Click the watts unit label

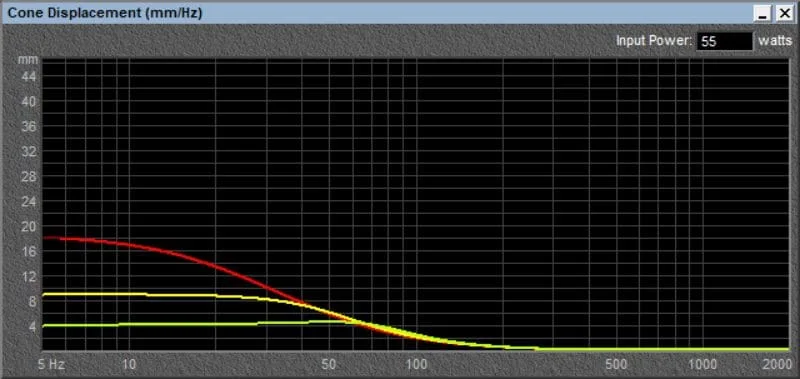click(775, 41)
